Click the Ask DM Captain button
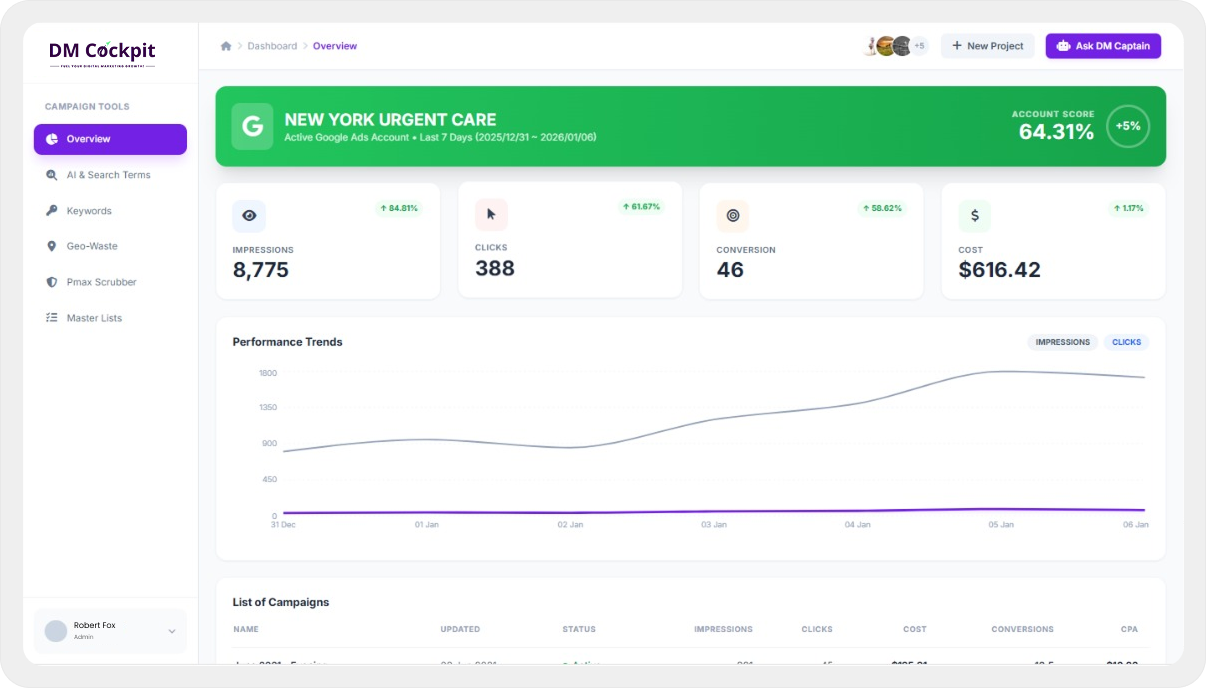The image size is (1206, 688). click(x=1103, y=46)
